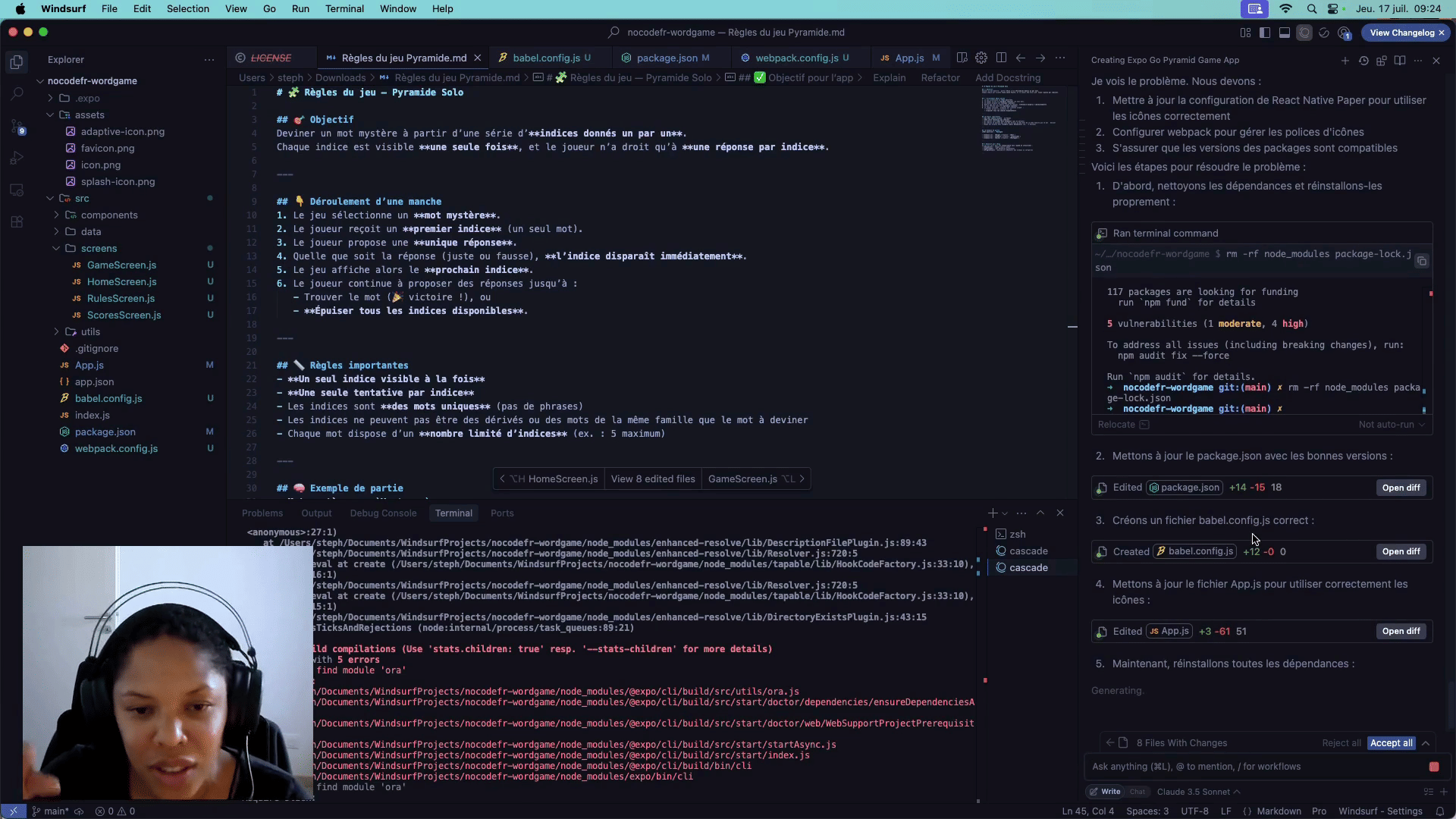The height and width of the screenshot is (819, 1456).
Task: Open the Problems panel tab
Action: tap(262, 513)
